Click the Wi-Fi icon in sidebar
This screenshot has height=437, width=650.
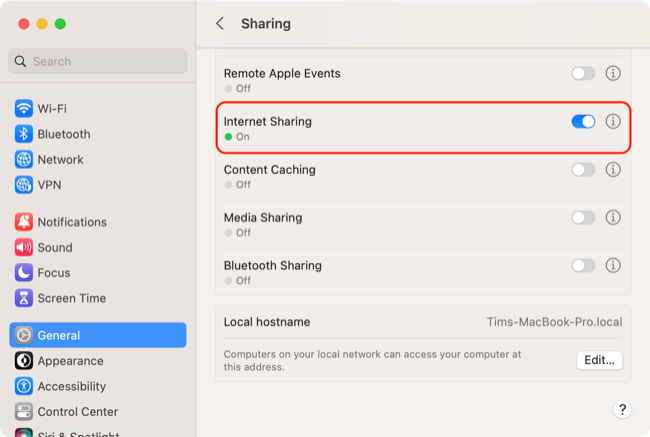pyautogui.click(x=24, y=108)
